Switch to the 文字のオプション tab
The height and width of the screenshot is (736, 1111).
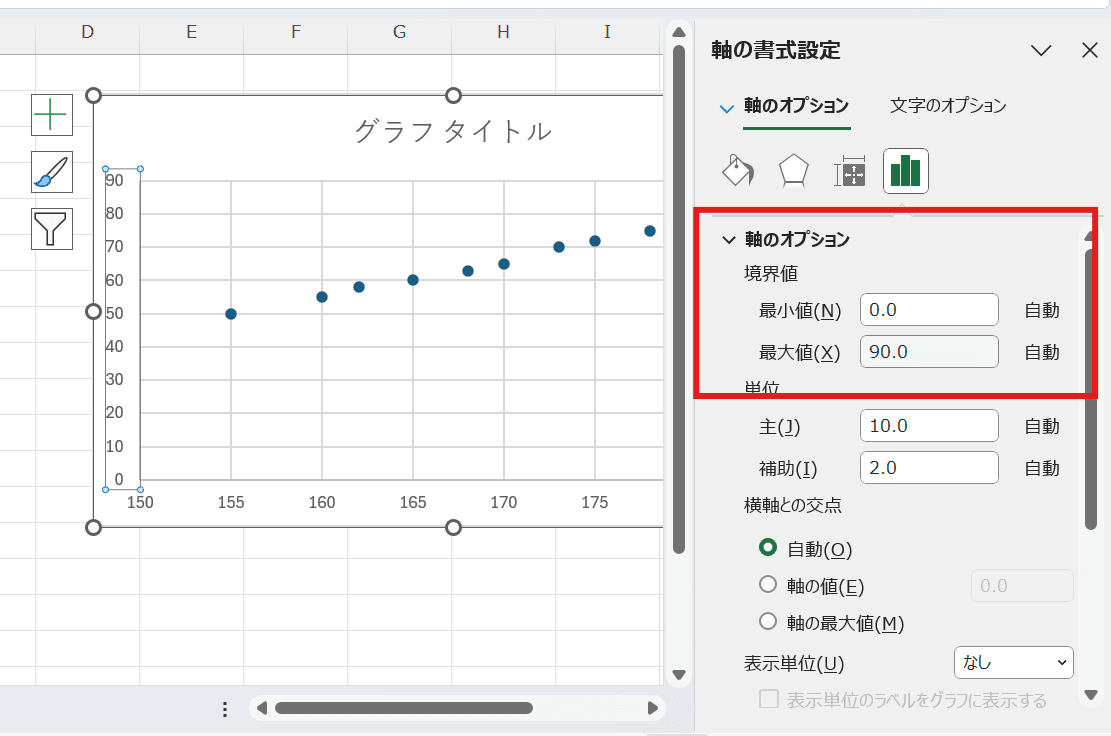point(947,106)
